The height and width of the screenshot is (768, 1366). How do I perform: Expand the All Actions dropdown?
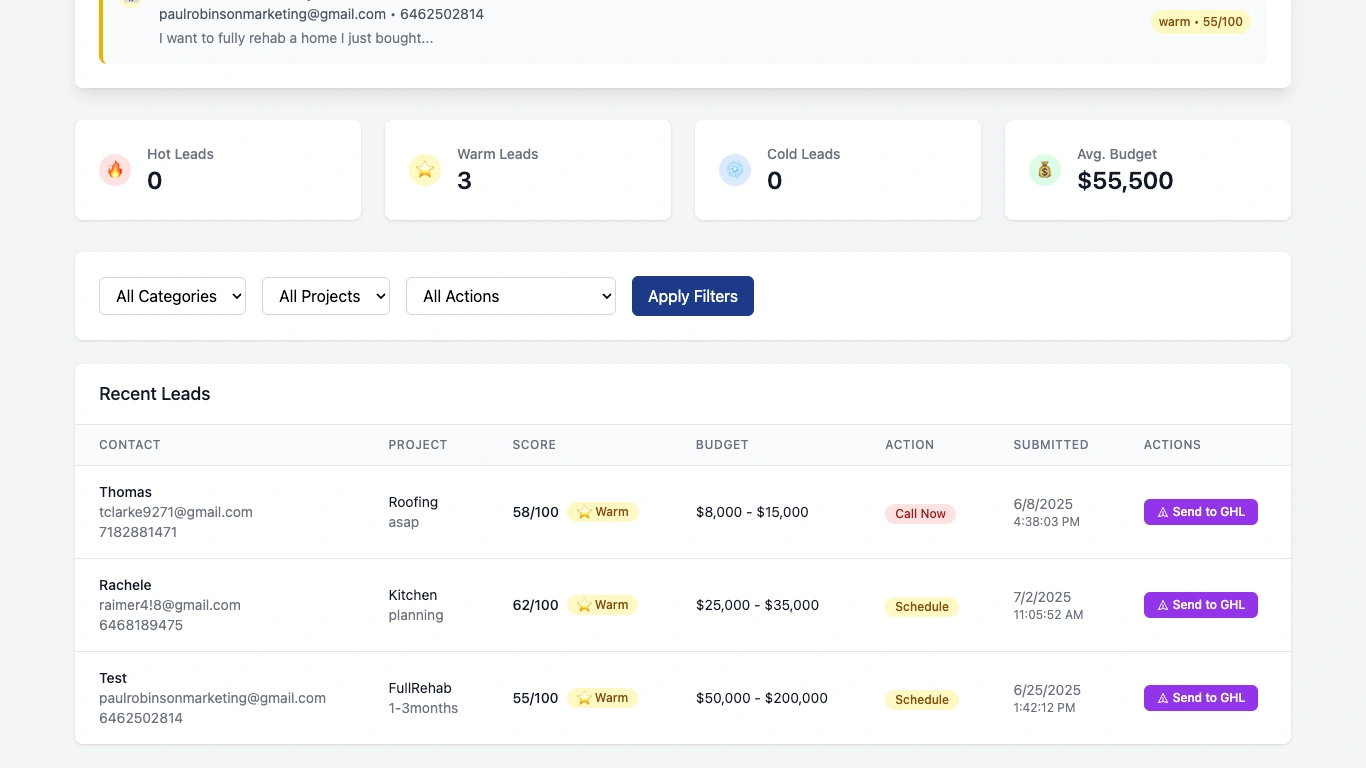point(511,296)
